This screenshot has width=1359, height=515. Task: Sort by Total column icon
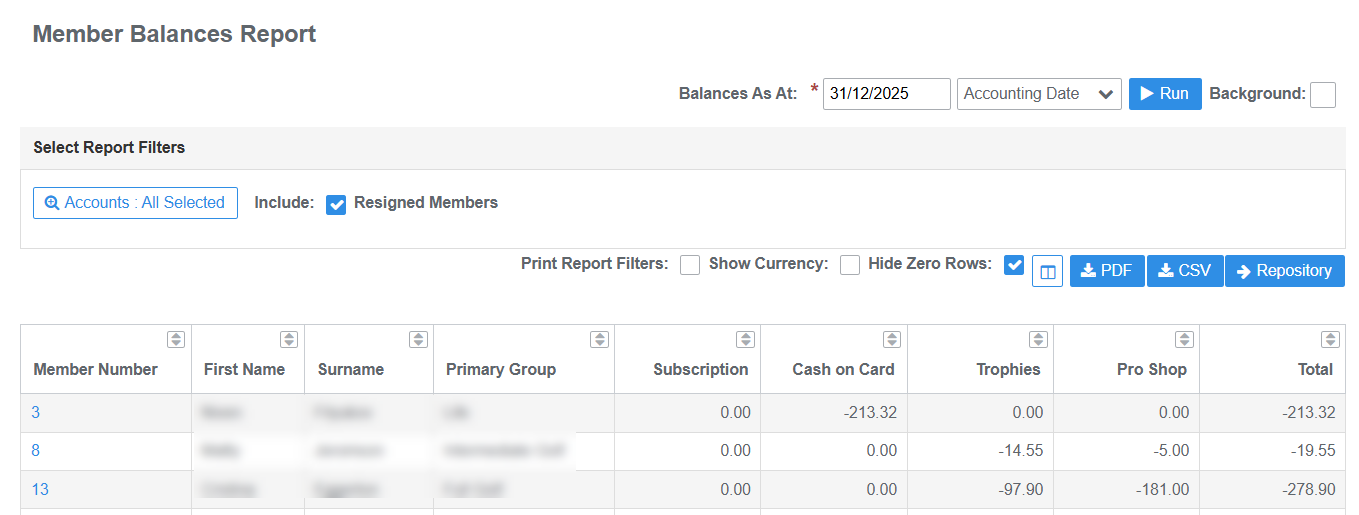pos(1330,340)
